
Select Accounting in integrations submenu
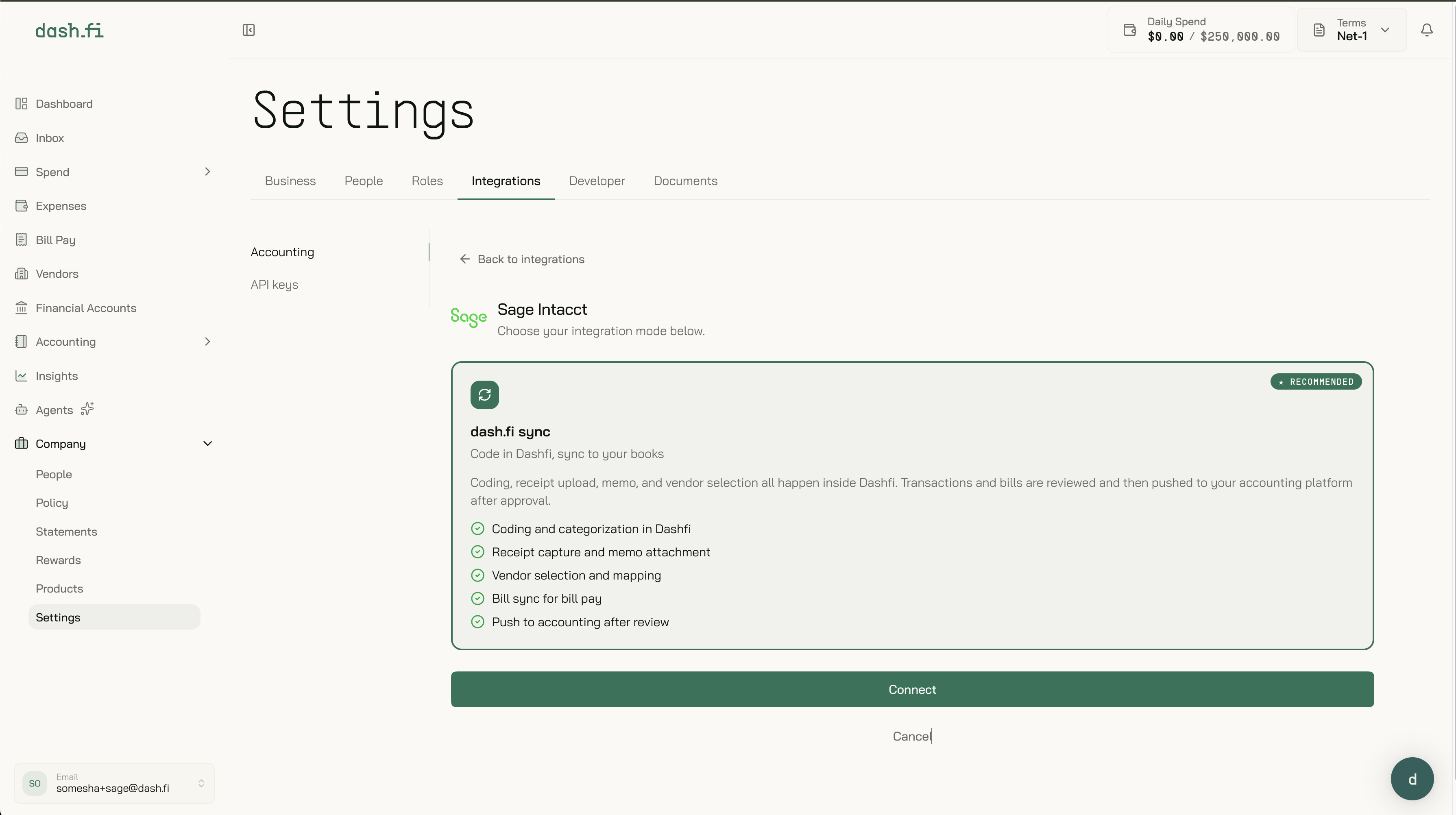(283, 252)
